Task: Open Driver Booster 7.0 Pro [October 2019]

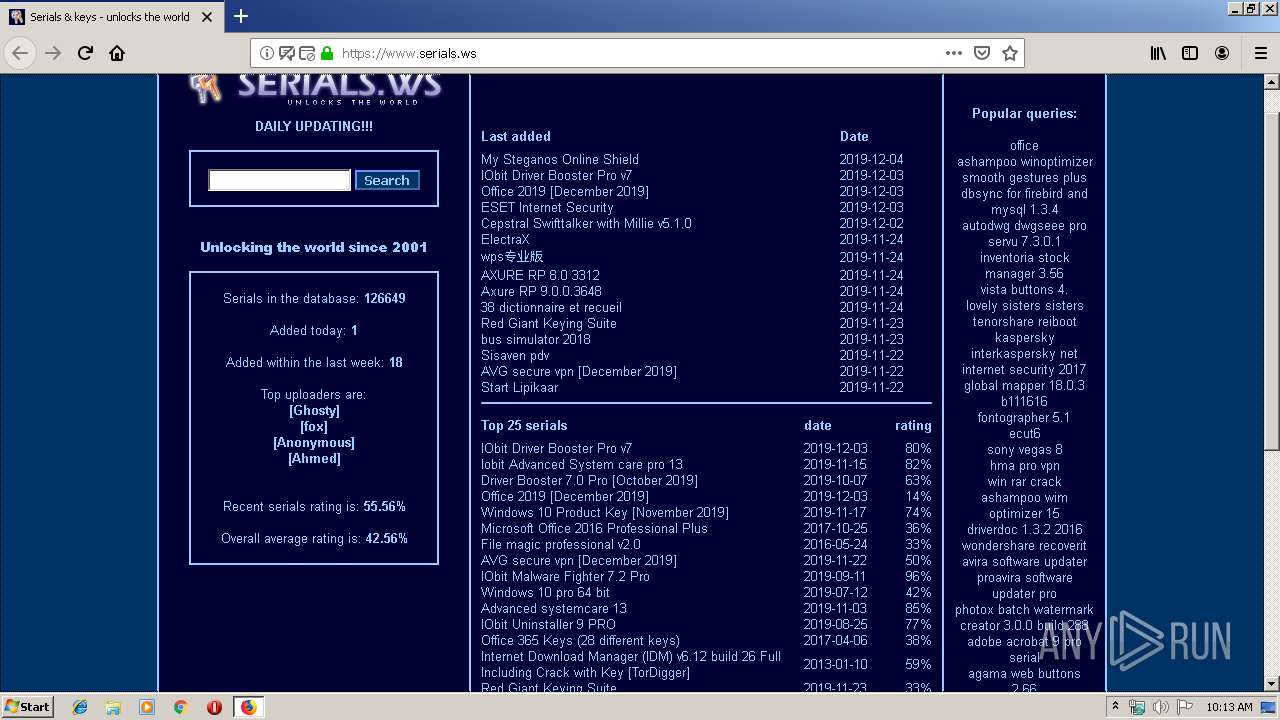Action: tap(589, 480)
